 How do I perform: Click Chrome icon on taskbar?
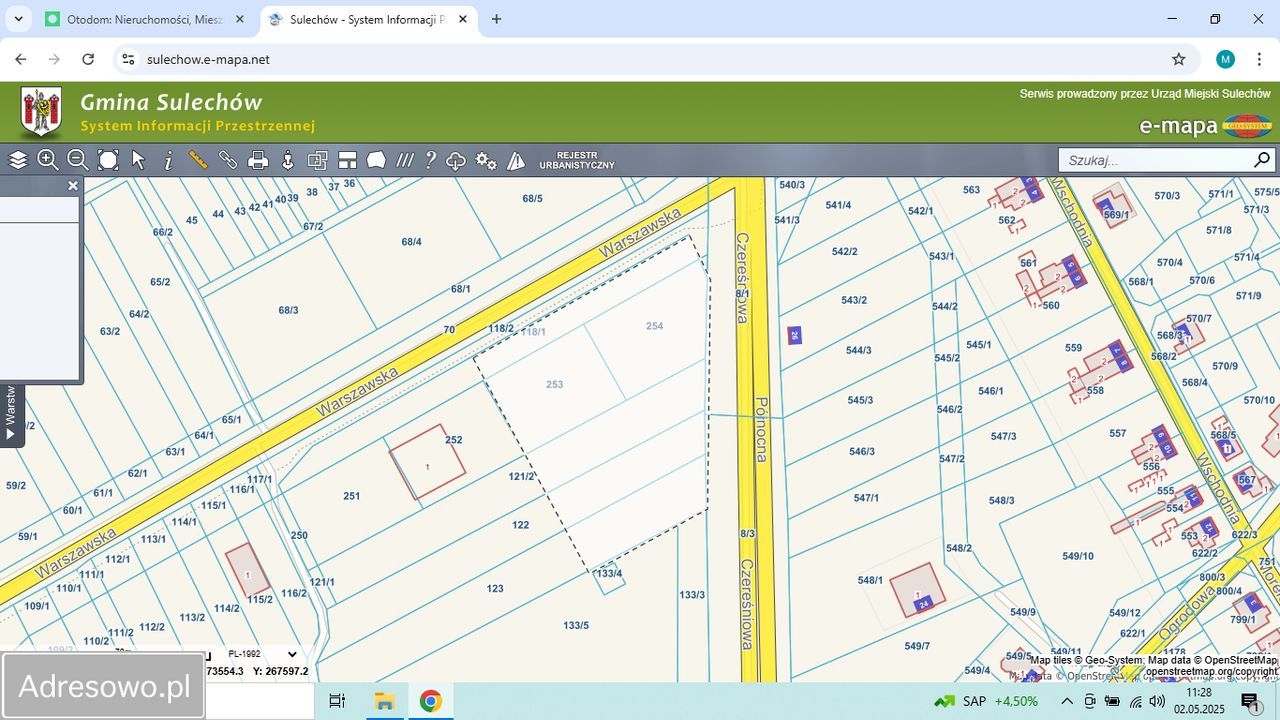pyautogui.click(x=430, y=701)
